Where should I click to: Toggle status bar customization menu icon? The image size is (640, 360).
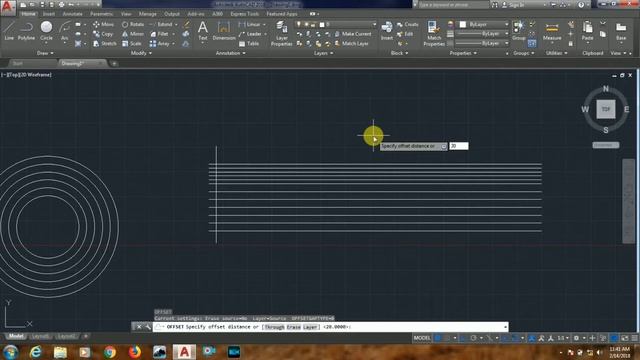click(x=635, y=338)
